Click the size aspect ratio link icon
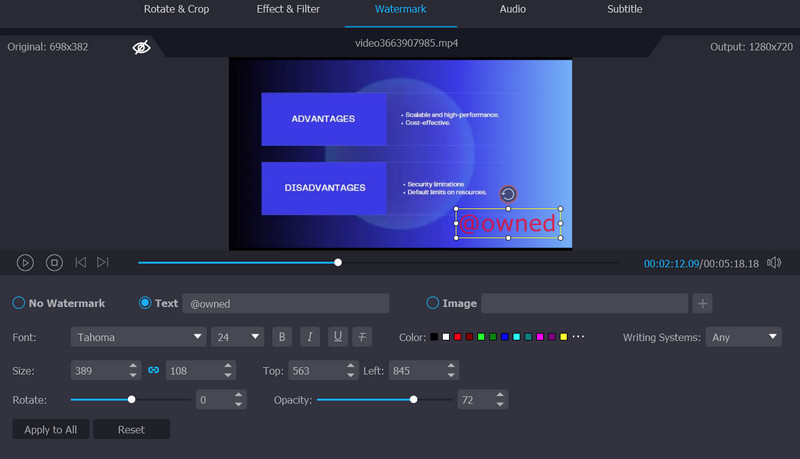The width and height of the screenshot is (800, 459). click(154, 370)
